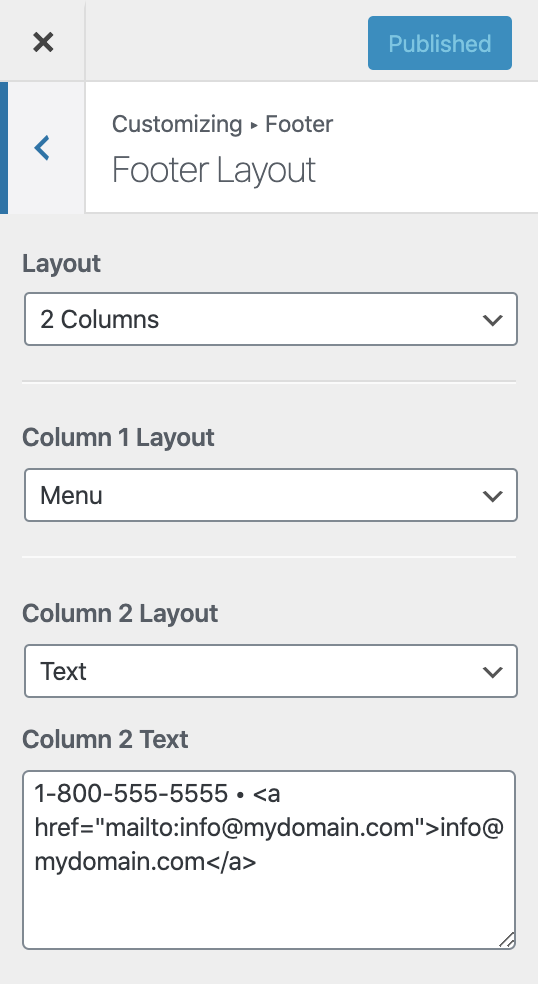Click the chevron arrow in Column 2 select
This screenshot has width=538, height=984.
point(493,672)
